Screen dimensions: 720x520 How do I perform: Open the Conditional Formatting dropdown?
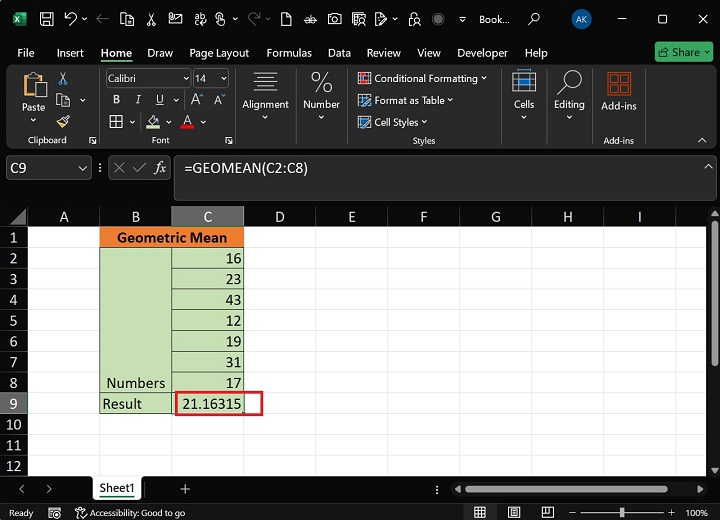coord(422,78)
